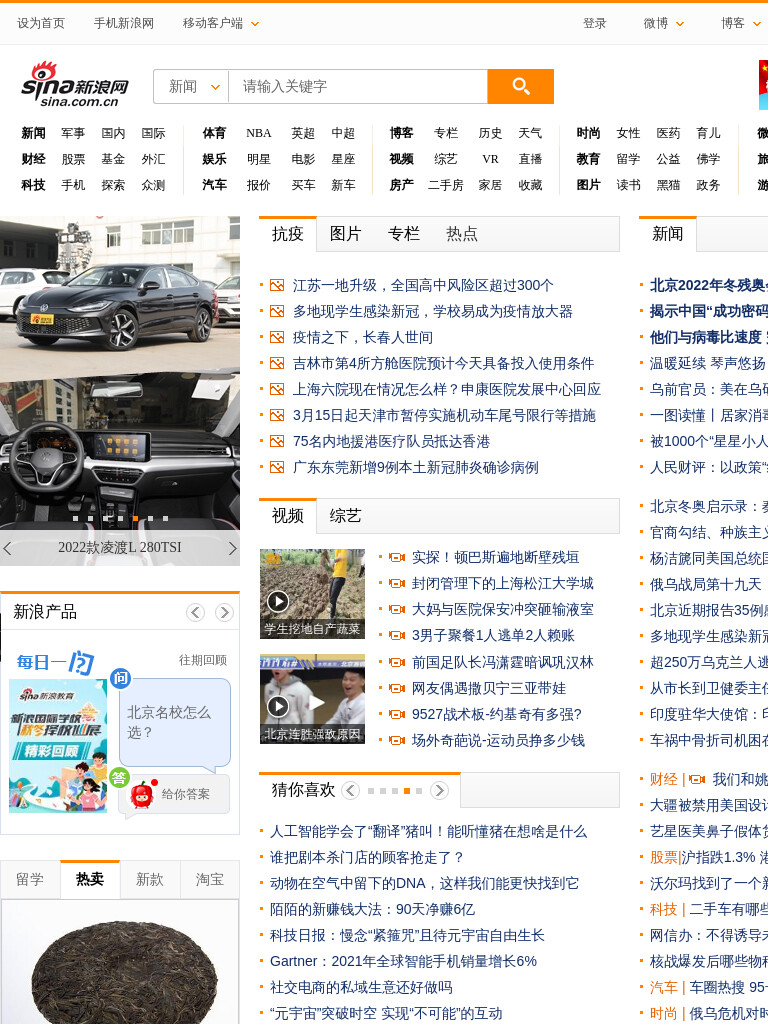This screenshot has height=1024, width=768.
Task: Click next arrow in 新浪产品 panel
Action: (x=224, y=612)
